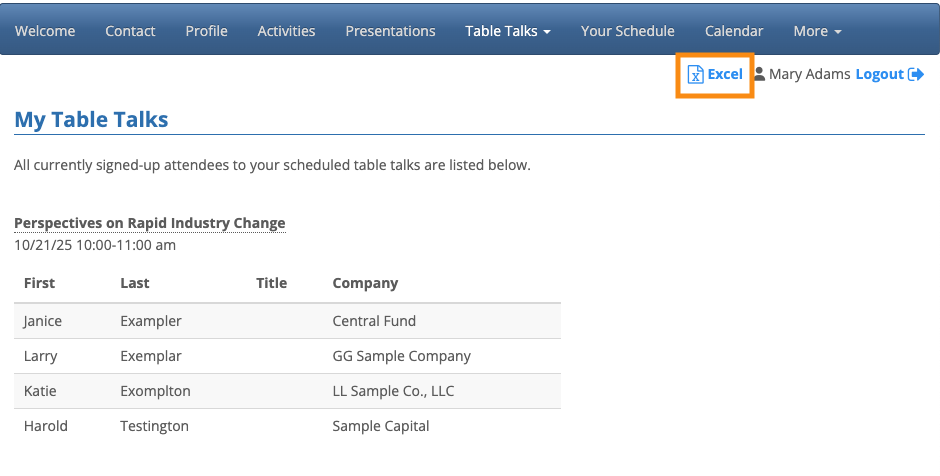Go to the Welcome tab
This screenshot has width=940, height=476.
click(45, 31)
